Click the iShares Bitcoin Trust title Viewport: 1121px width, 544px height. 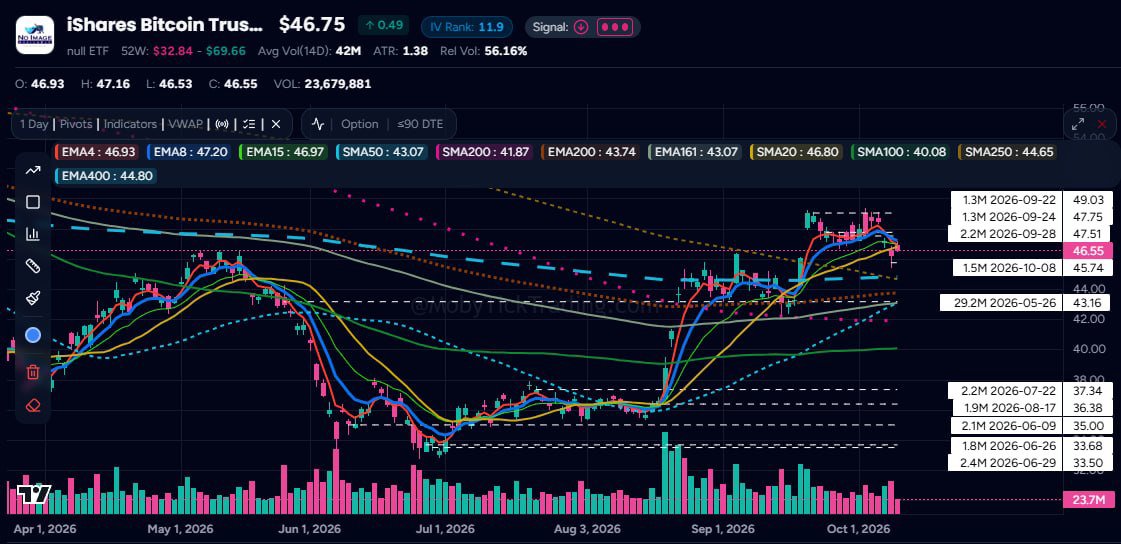click(x=164, y=26)
